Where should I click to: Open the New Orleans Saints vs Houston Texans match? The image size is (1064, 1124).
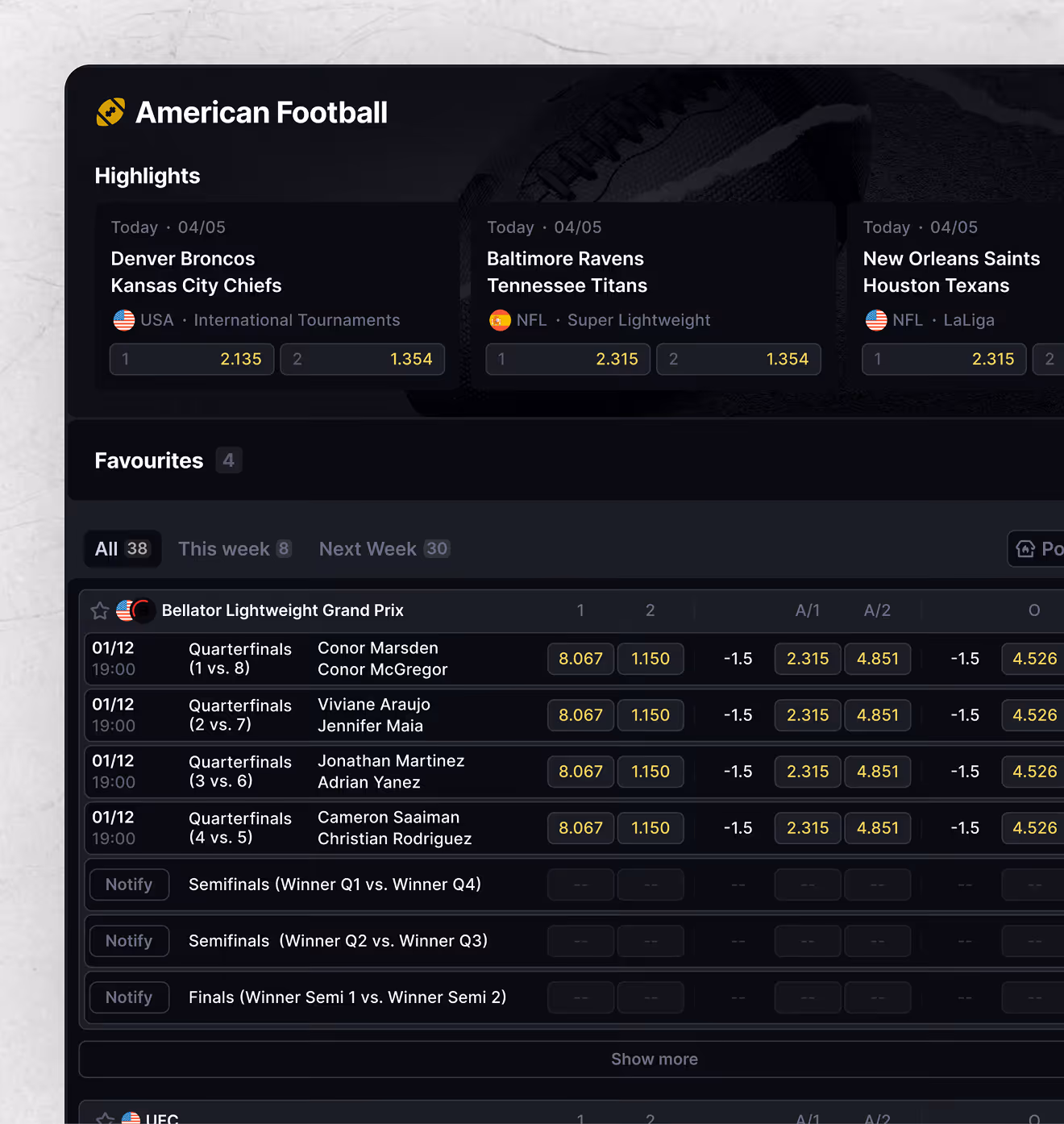(951, 272)
